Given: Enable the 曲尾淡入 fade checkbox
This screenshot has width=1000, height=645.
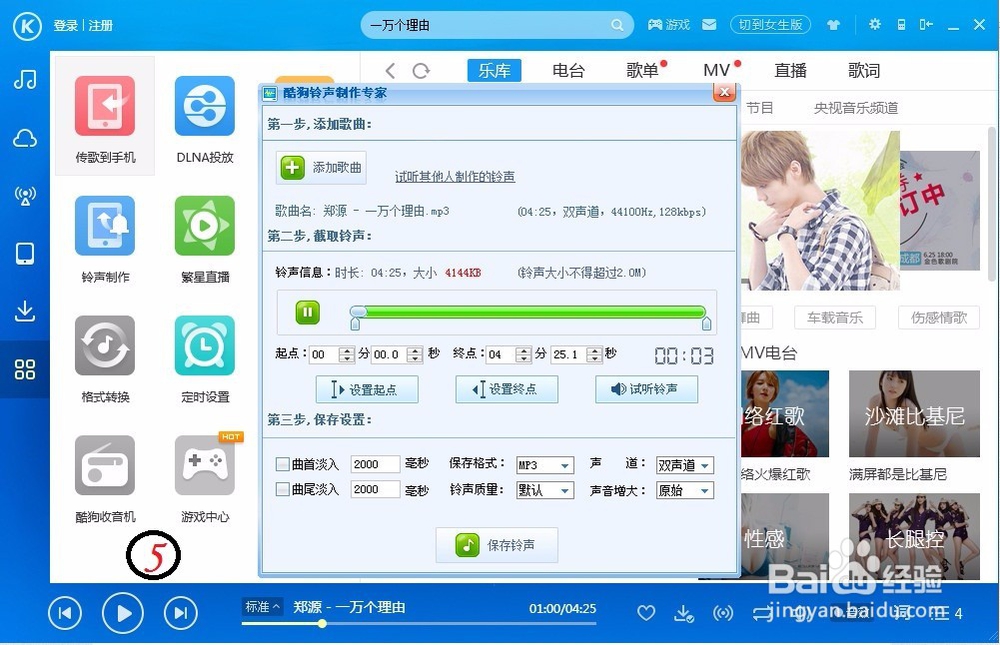Looking at the screenshot, I should [282, 489].
